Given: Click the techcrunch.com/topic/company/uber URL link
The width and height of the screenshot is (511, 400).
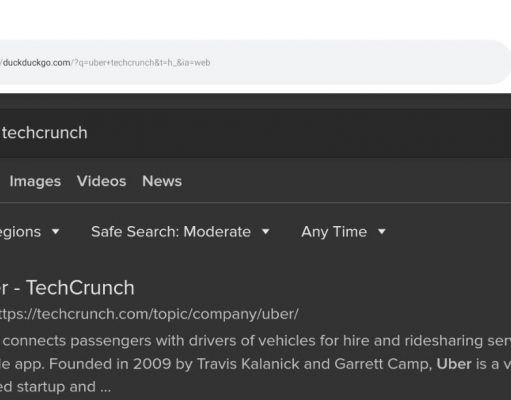Looking at the screenshot, I should pyautogui.click(x=149, y=314).
